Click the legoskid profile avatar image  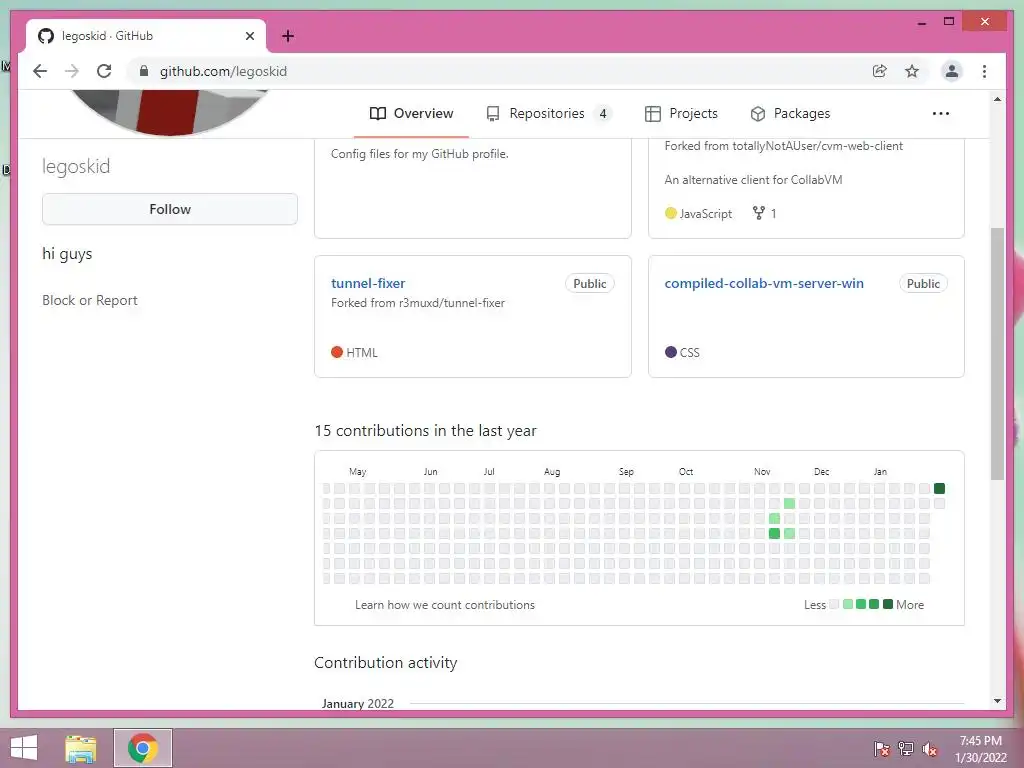168,112
